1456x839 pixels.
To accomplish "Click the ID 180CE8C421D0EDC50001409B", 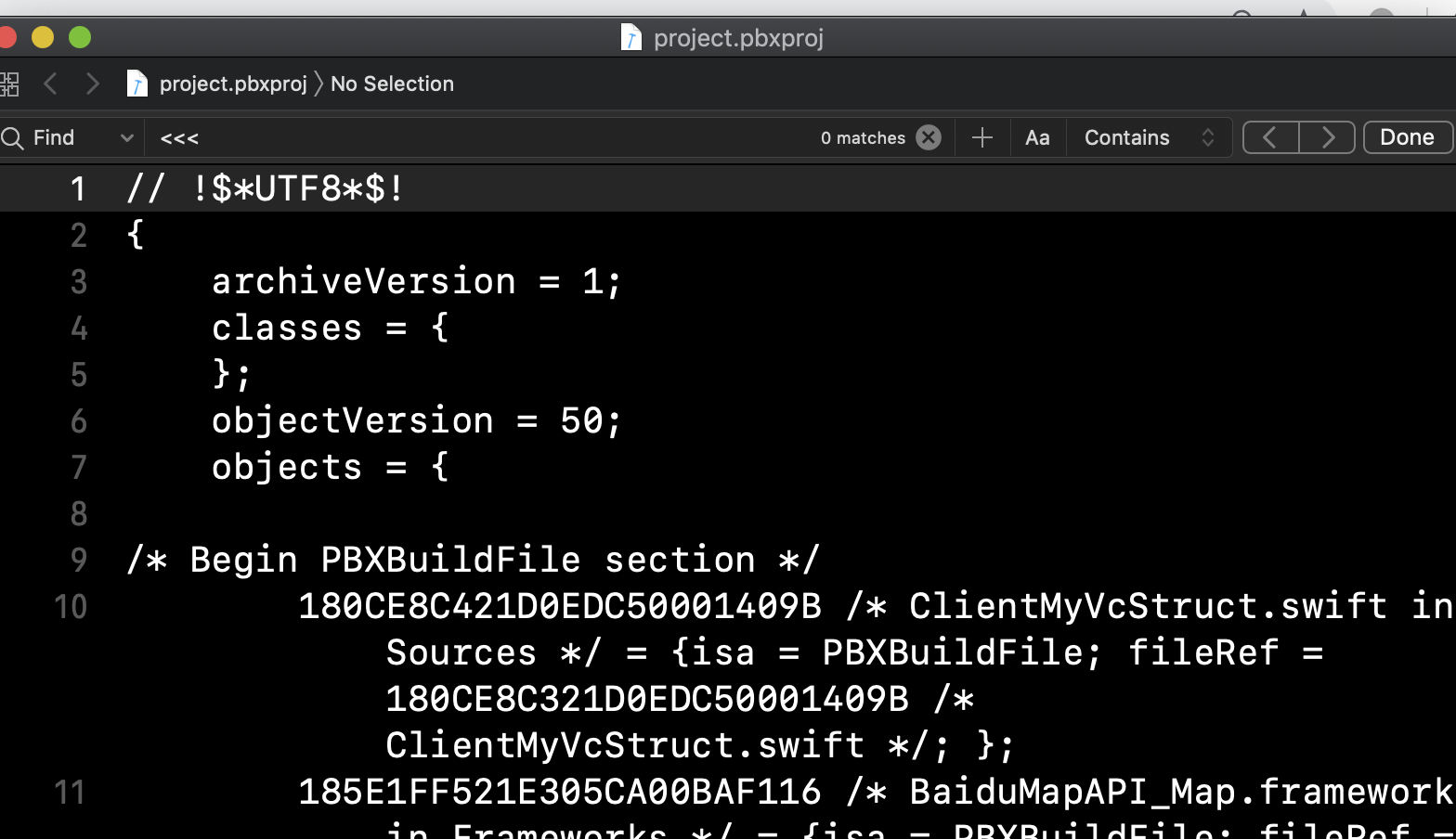I will [560, 607].
